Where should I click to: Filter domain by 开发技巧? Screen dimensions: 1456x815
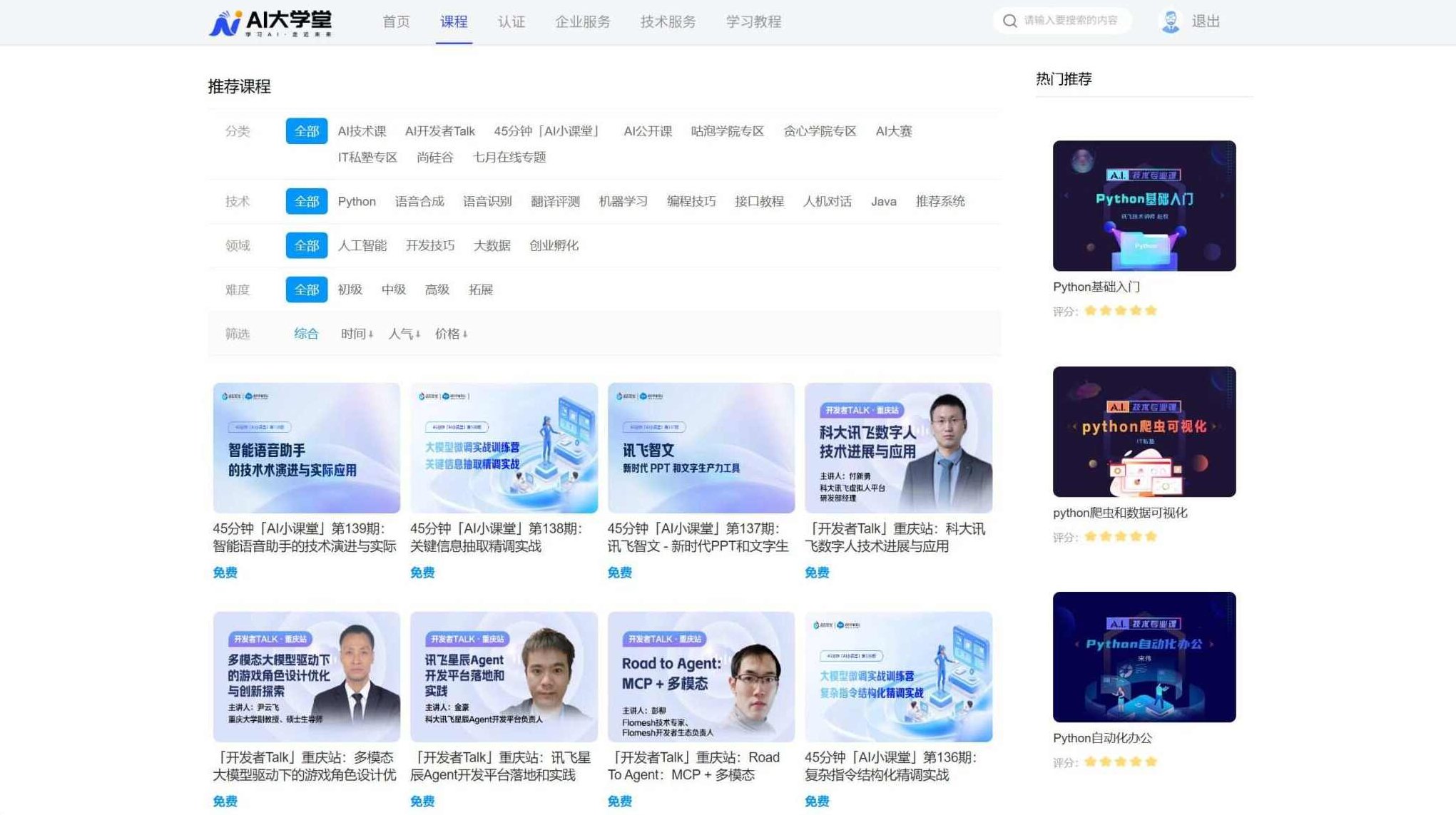[429, 245]
